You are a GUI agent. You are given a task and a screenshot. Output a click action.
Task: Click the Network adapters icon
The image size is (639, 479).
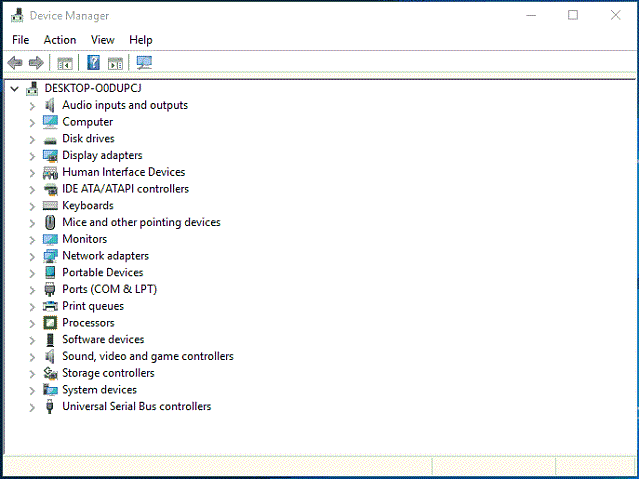tap(50, 256)
